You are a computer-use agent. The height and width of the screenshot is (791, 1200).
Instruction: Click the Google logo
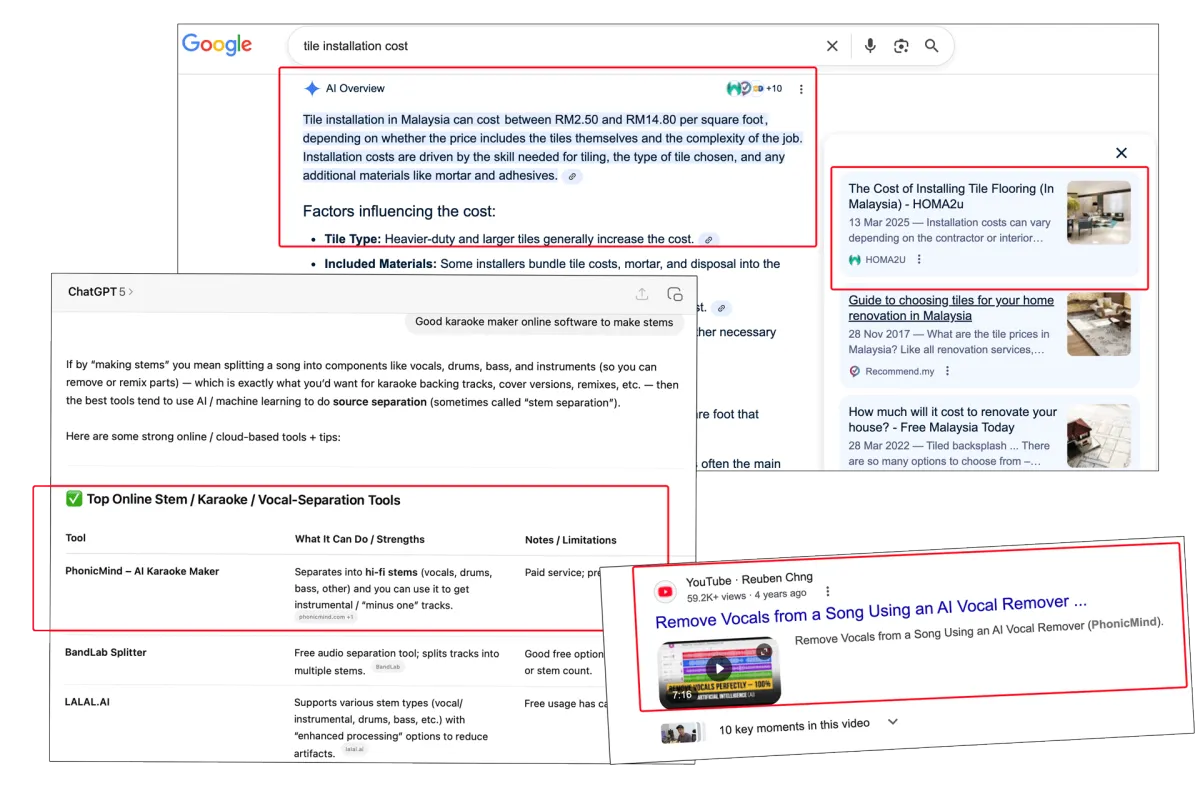(217, 45)
